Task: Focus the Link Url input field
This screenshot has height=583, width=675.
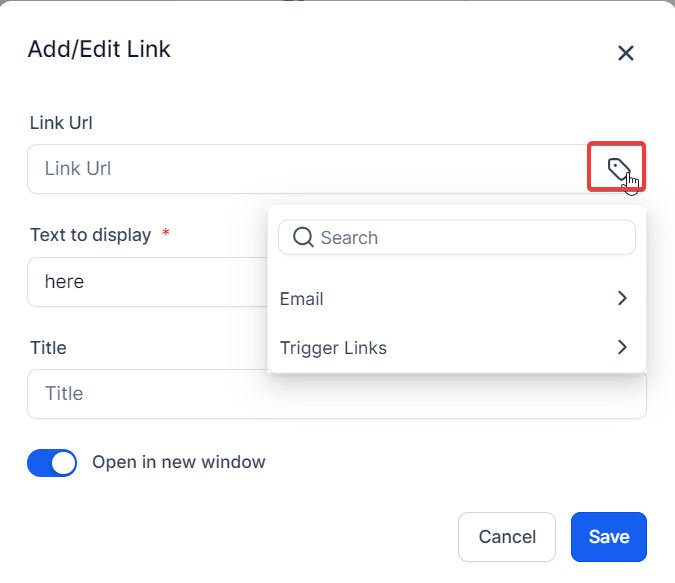Action: (x=300, y=169)
